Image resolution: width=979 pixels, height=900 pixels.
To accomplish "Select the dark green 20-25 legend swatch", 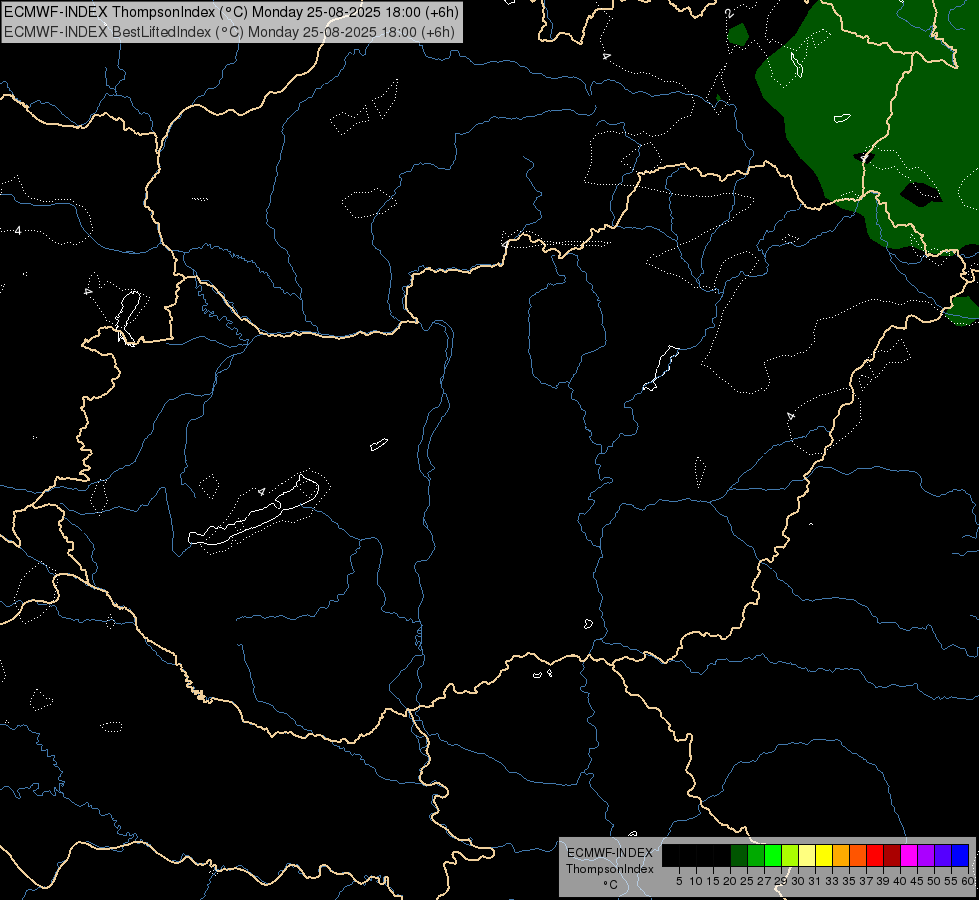I will pyautogui.click(x=739, y=855).
